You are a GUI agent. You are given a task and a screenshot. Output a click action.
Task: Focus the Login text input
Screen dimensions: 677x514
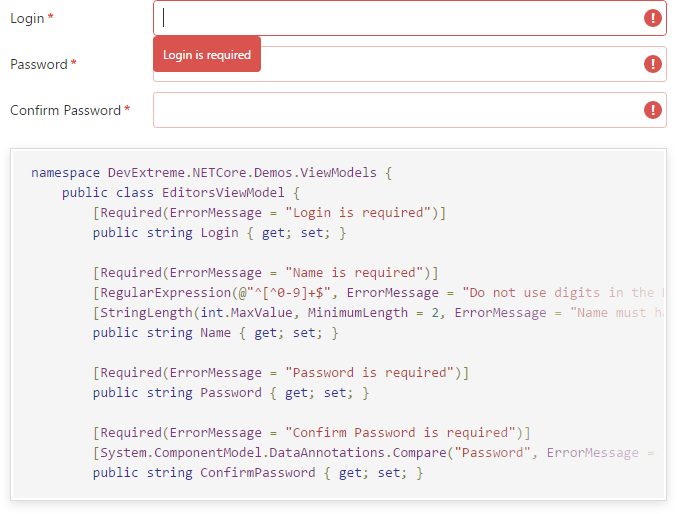[x=400, y=18]
